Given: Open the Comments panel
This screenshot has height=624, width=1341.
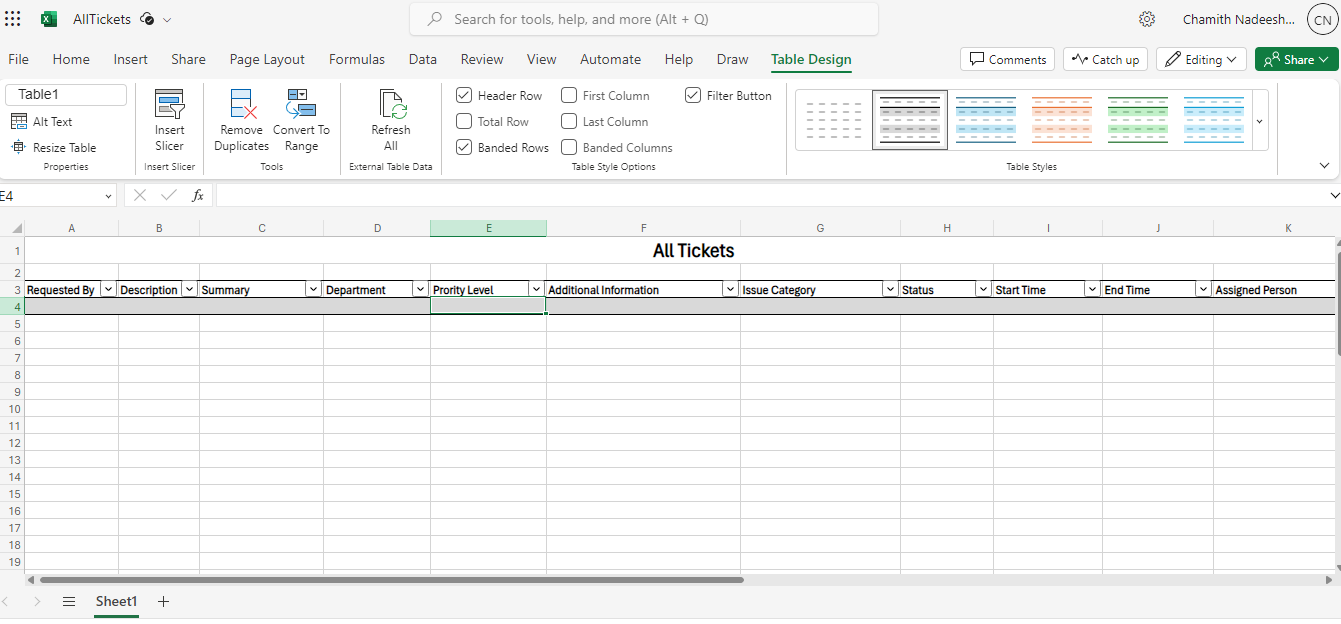Looking at the screenshot, I should click(1007, 59).
